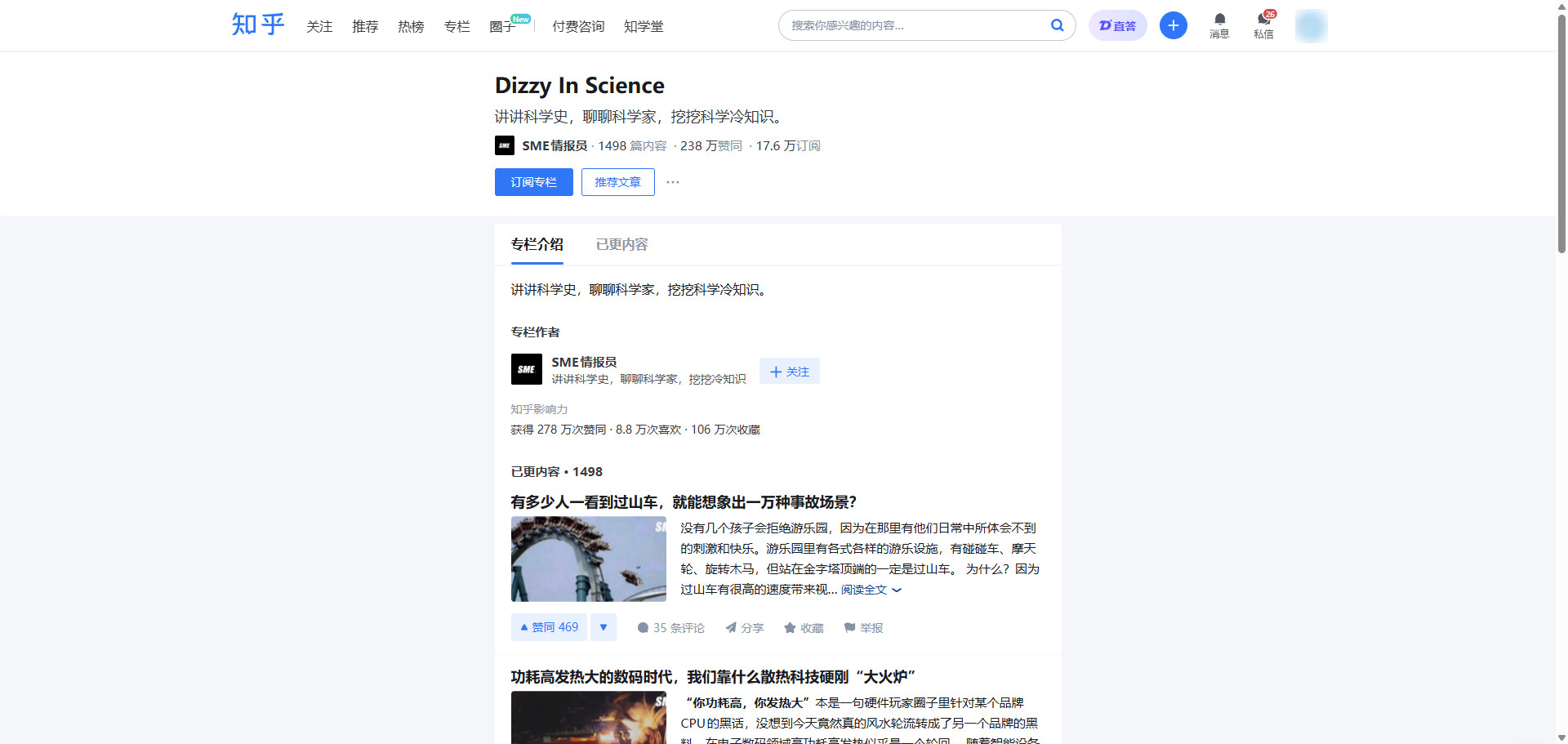Image resolution: width=1568 pixels, height=744 pixels.
Task: Click the 推荐文章 button
Action: pos(617,182)
